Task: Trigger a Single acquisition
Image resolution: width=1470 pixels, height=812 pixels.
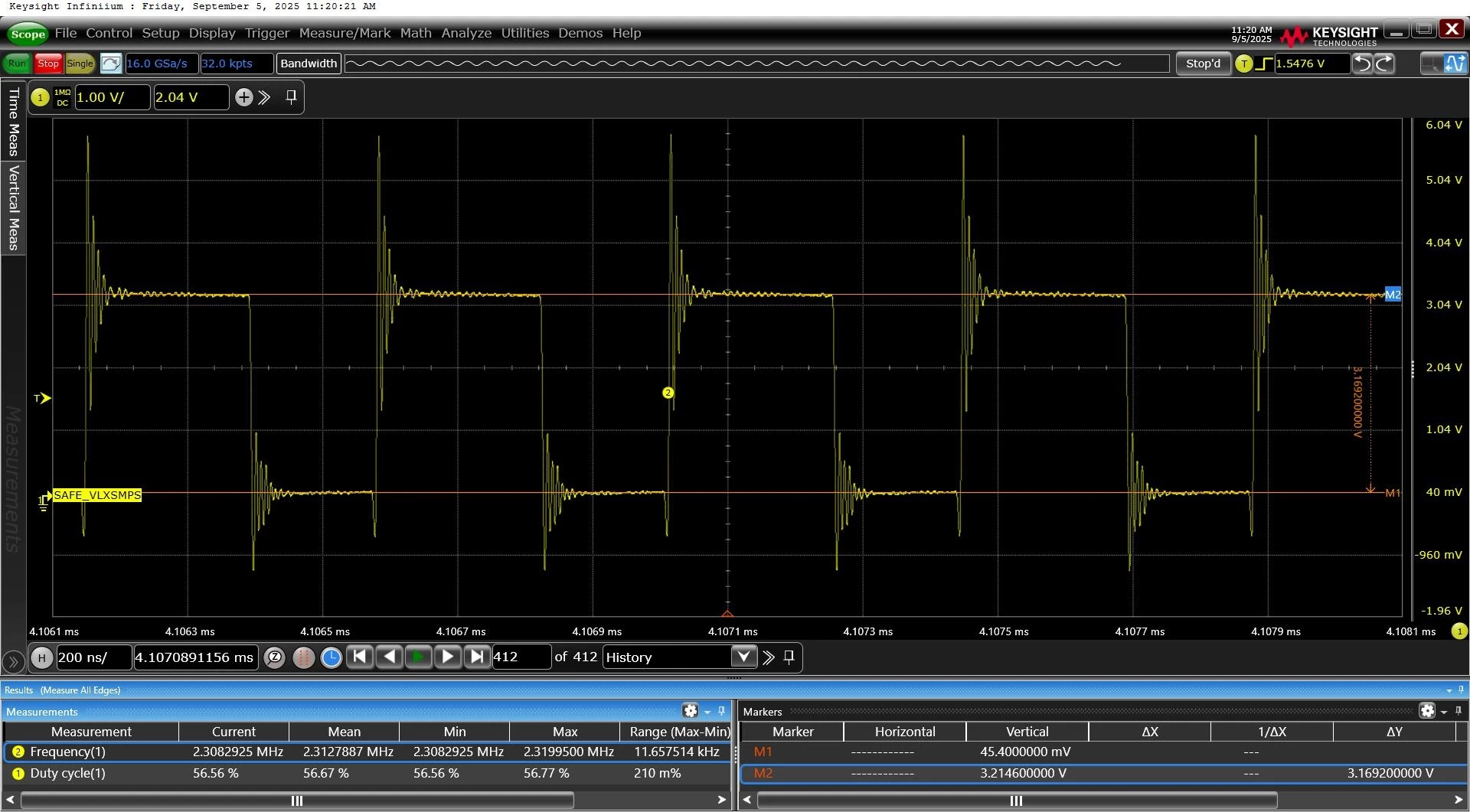Action: click(x=80, y=64)
